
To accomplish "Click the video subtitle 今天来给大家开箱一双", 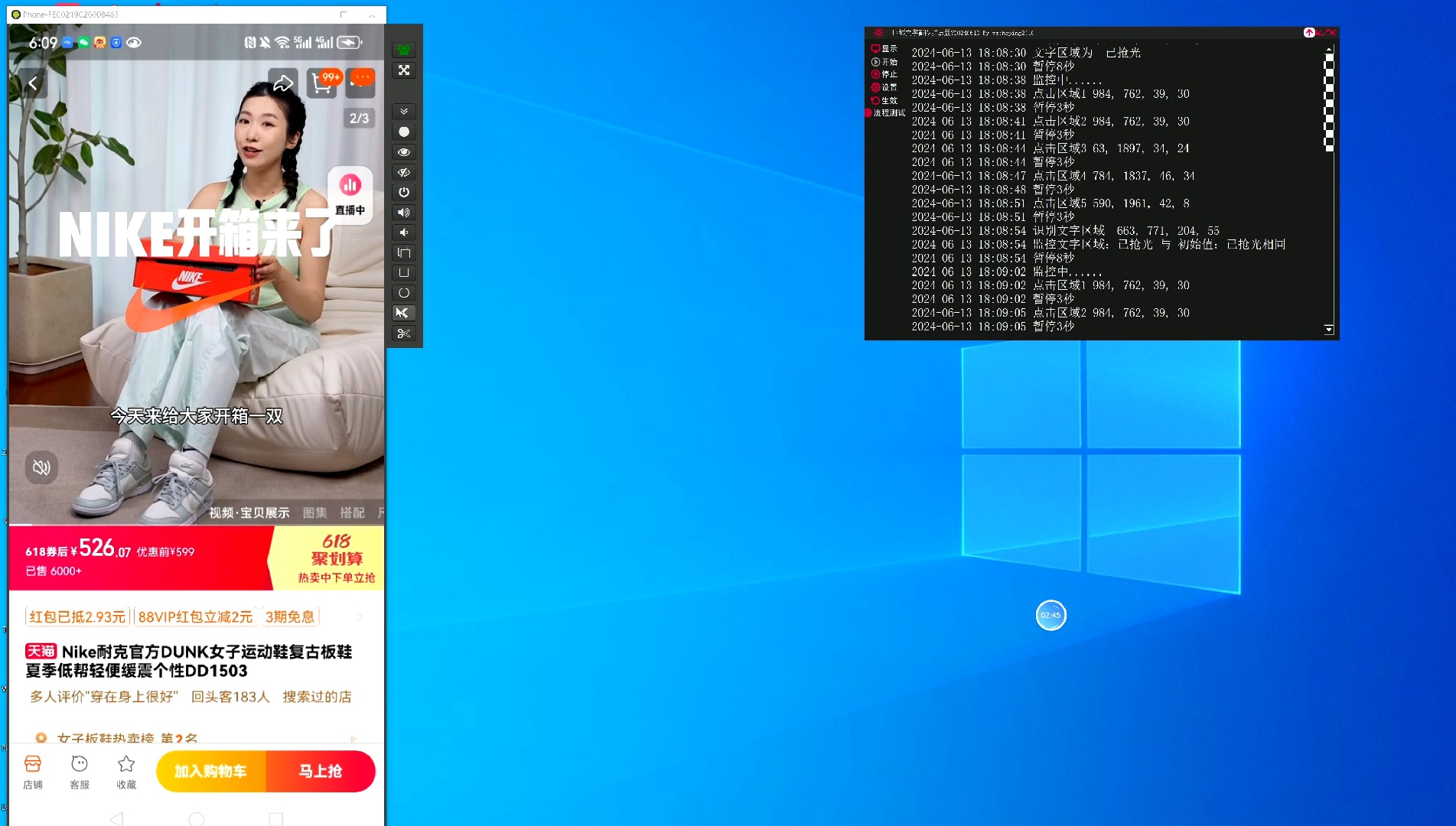I will [x=197, y=416].
